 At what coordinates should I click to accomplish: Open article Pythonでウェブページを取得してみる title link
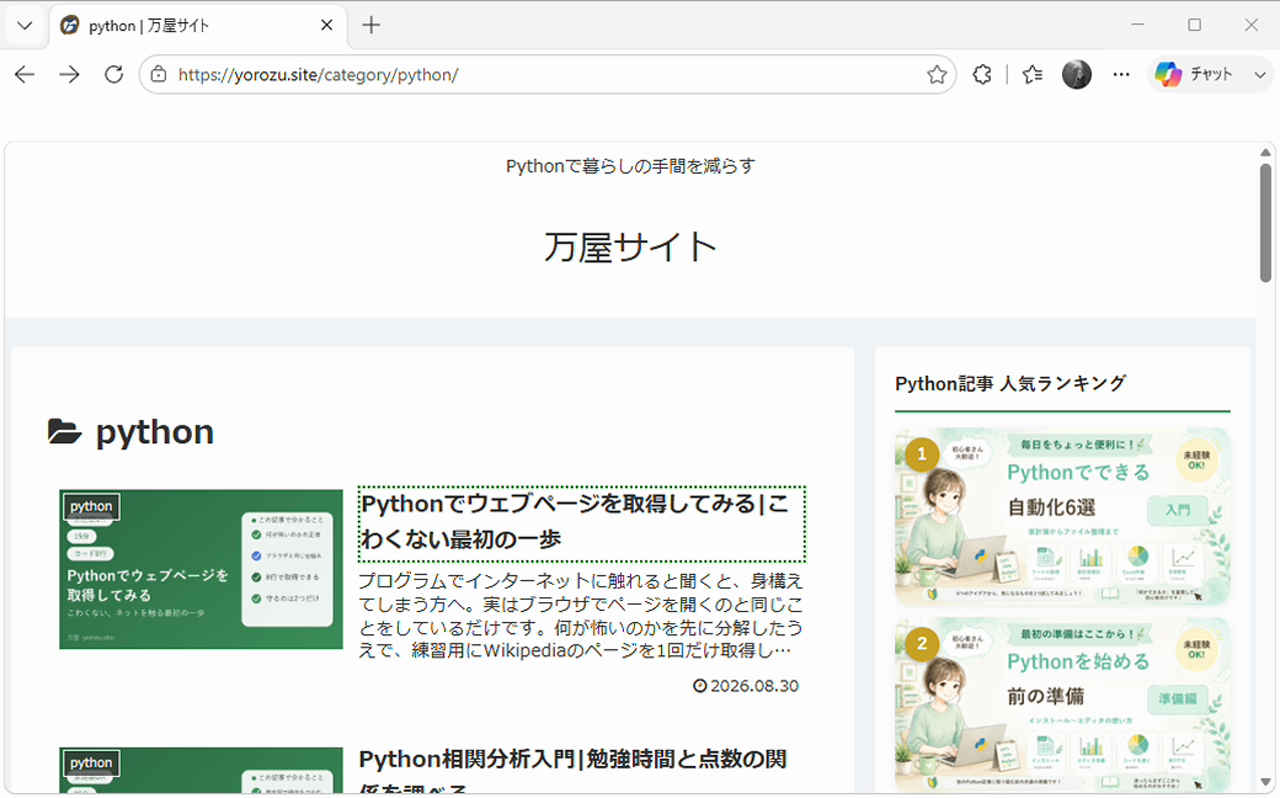(581, 522)
